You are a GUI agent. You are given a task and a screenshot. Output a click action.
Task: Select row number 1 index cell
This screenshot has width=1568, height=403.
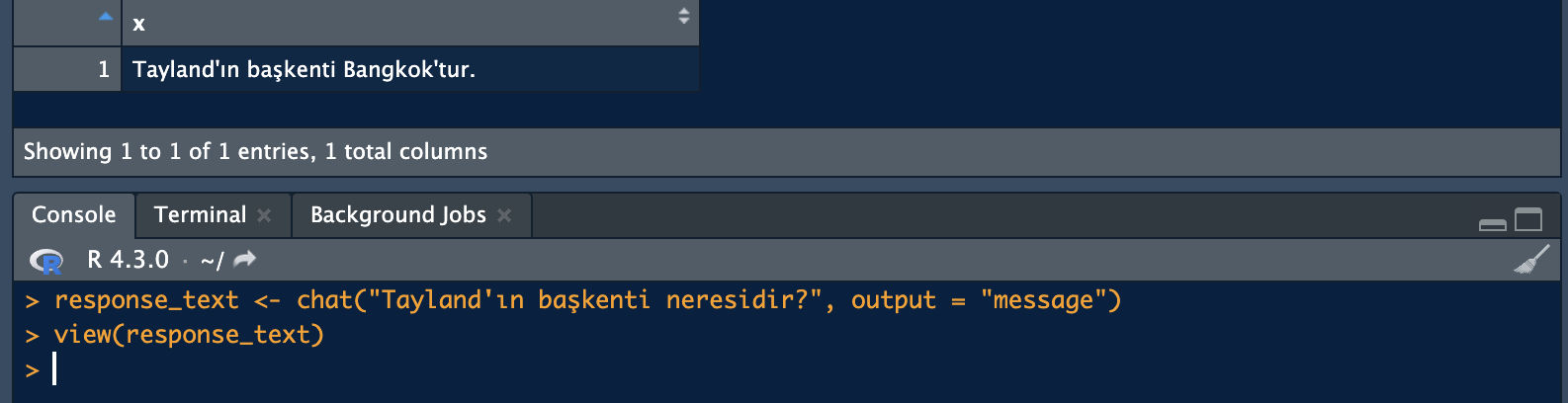point(67,69)
